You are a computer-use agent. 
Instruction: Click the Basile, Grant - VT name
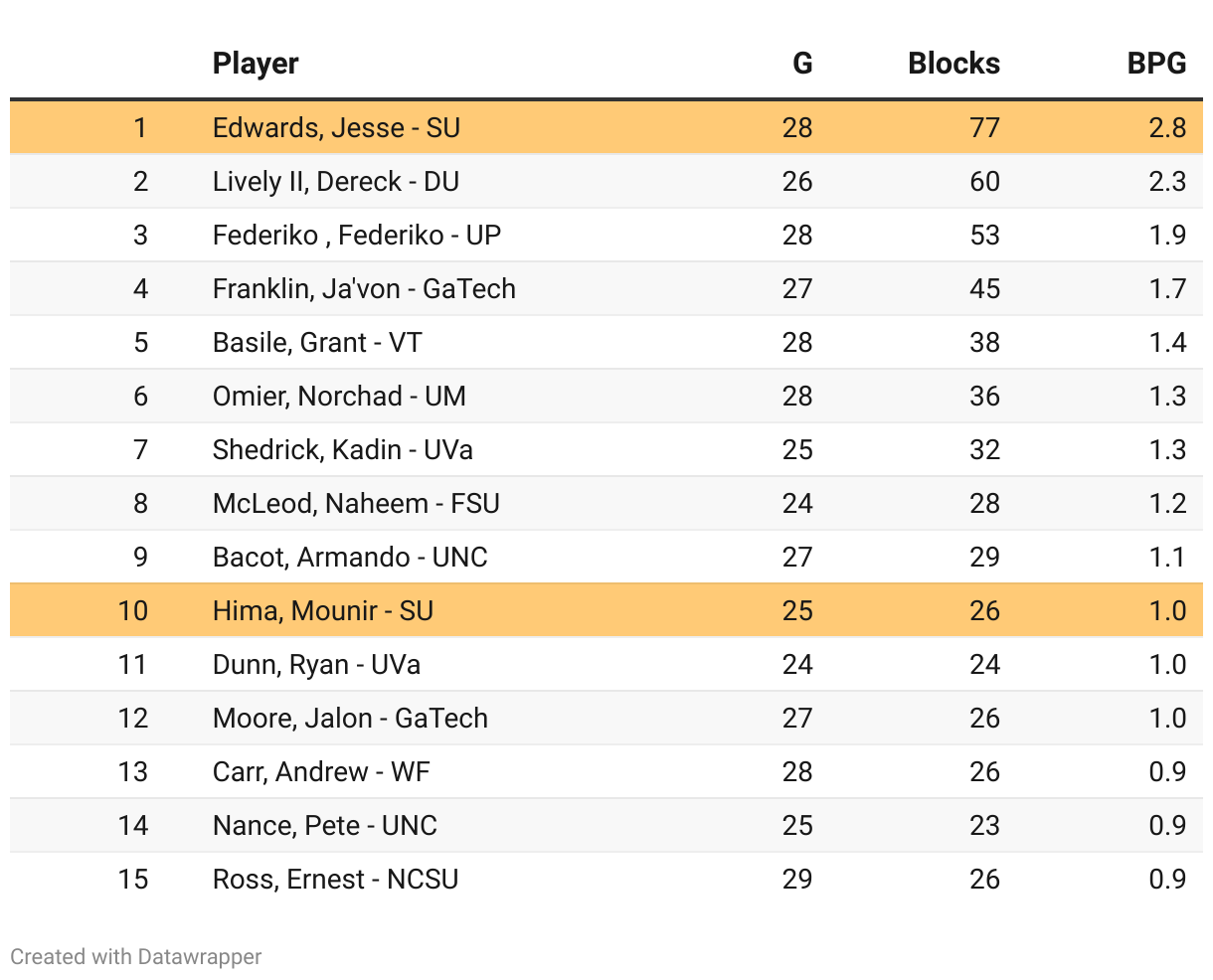(317, 343)
